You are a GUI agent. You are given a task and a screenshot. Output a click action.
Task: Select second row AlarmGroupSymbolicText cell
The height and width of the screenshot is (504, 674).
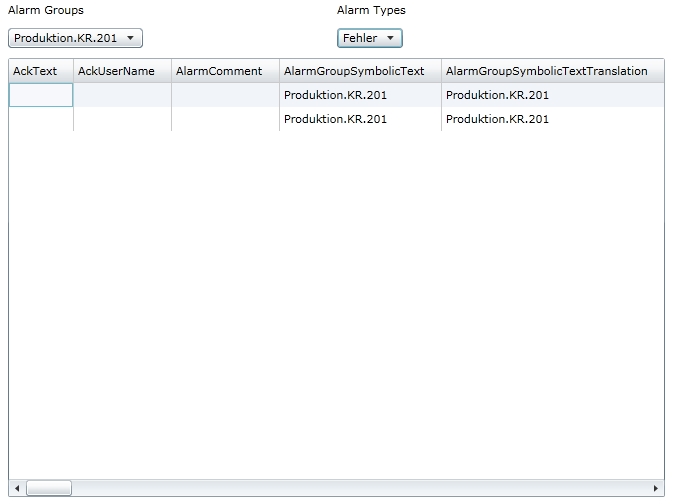coord(359,119)
